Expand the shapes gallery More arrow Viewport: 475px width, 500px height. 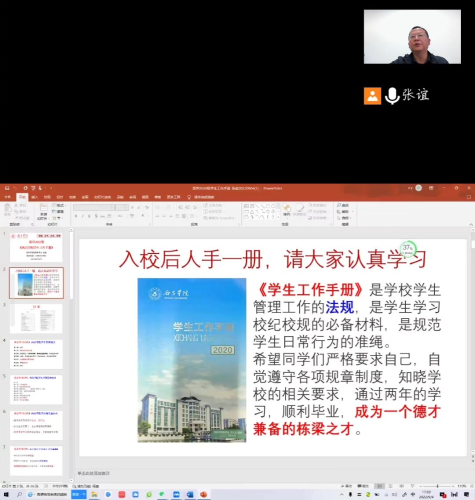[278, 217]
